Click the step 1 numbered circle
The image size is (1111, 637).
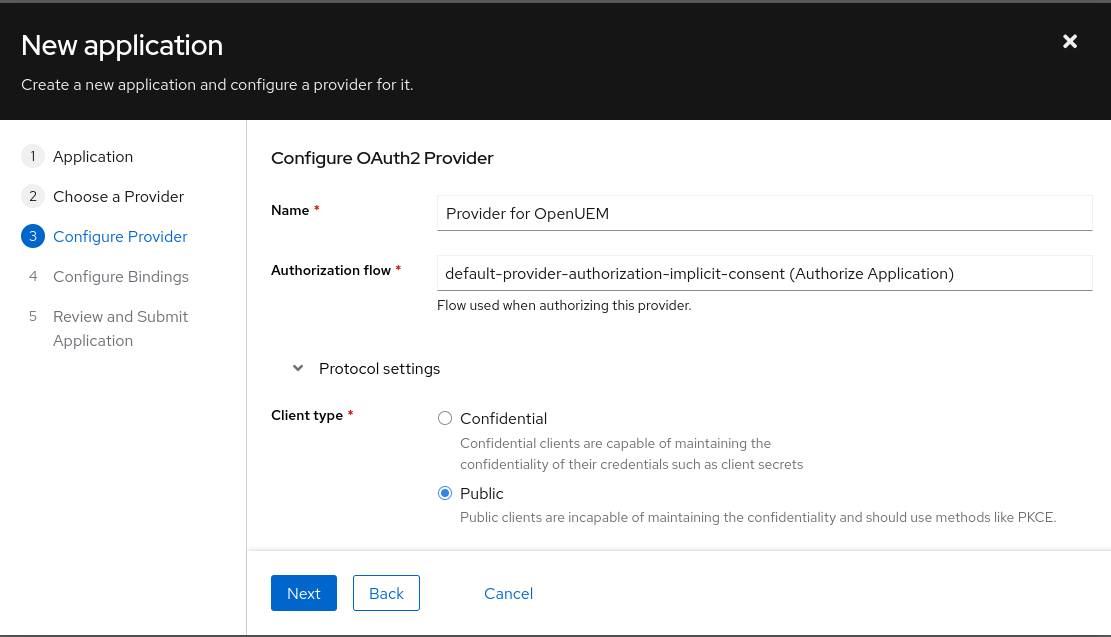click(32, 156)
